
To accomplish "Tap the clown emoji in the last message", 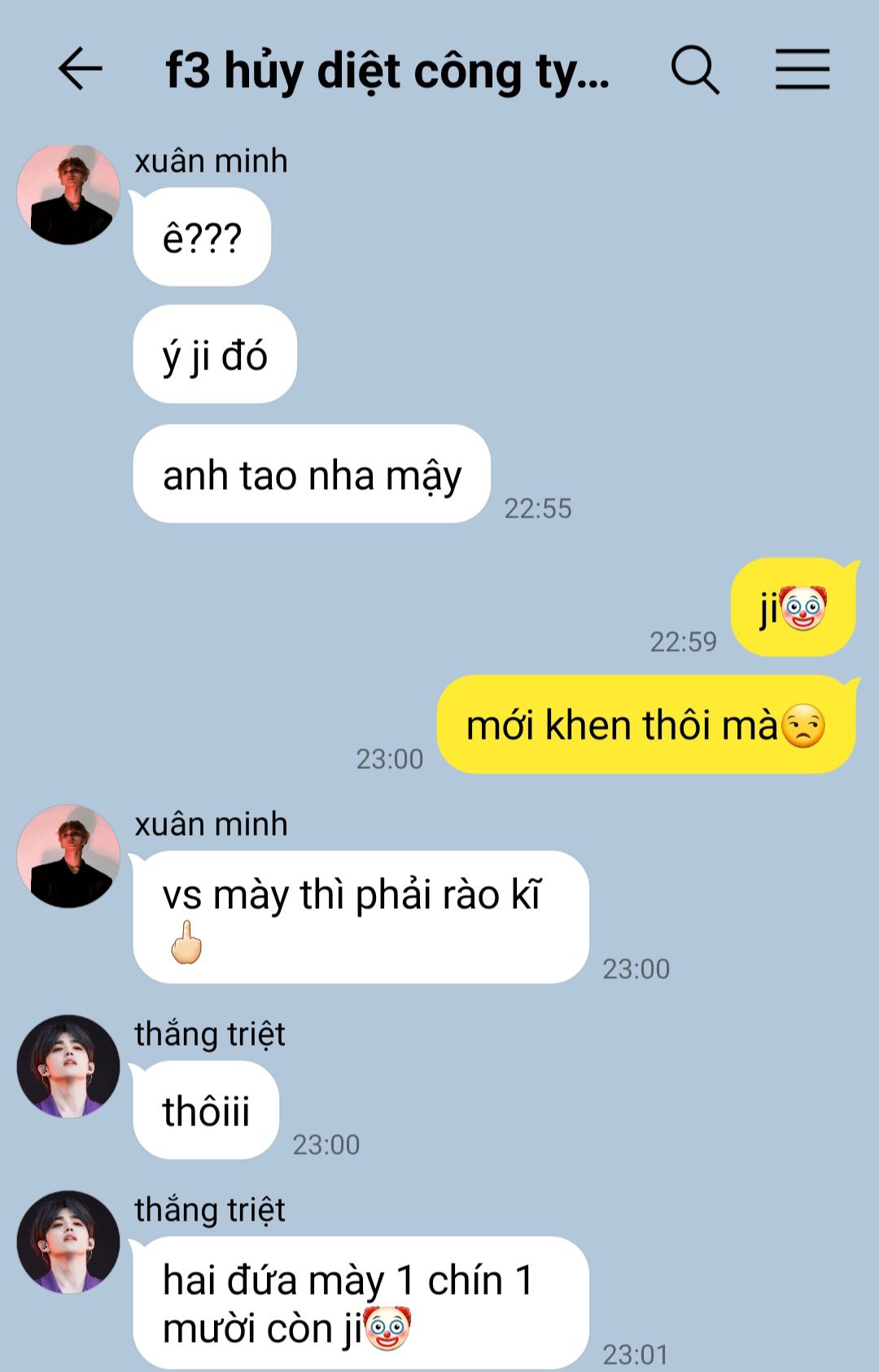I will (x=387, y=1329).
